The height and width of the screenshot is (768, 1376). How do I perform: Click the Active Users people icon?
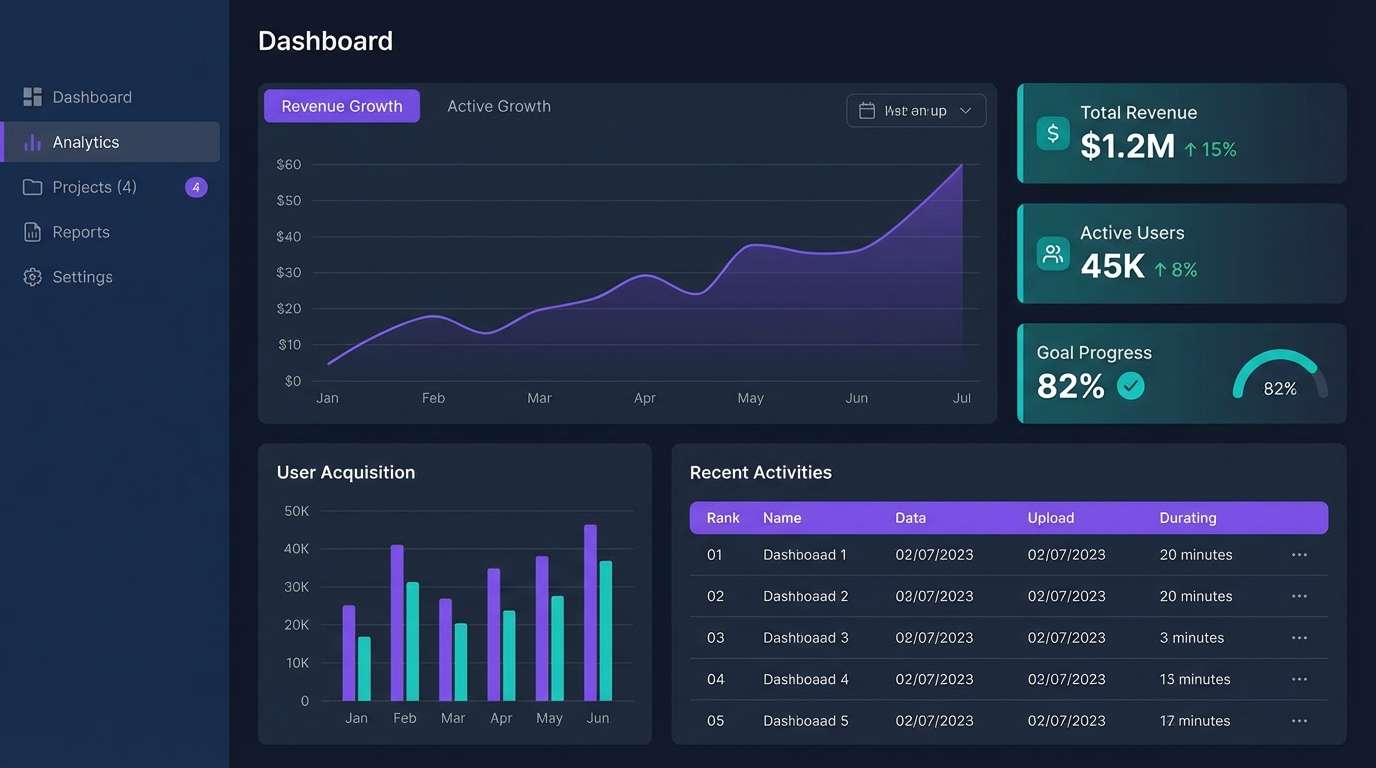tap(1052, 253)
